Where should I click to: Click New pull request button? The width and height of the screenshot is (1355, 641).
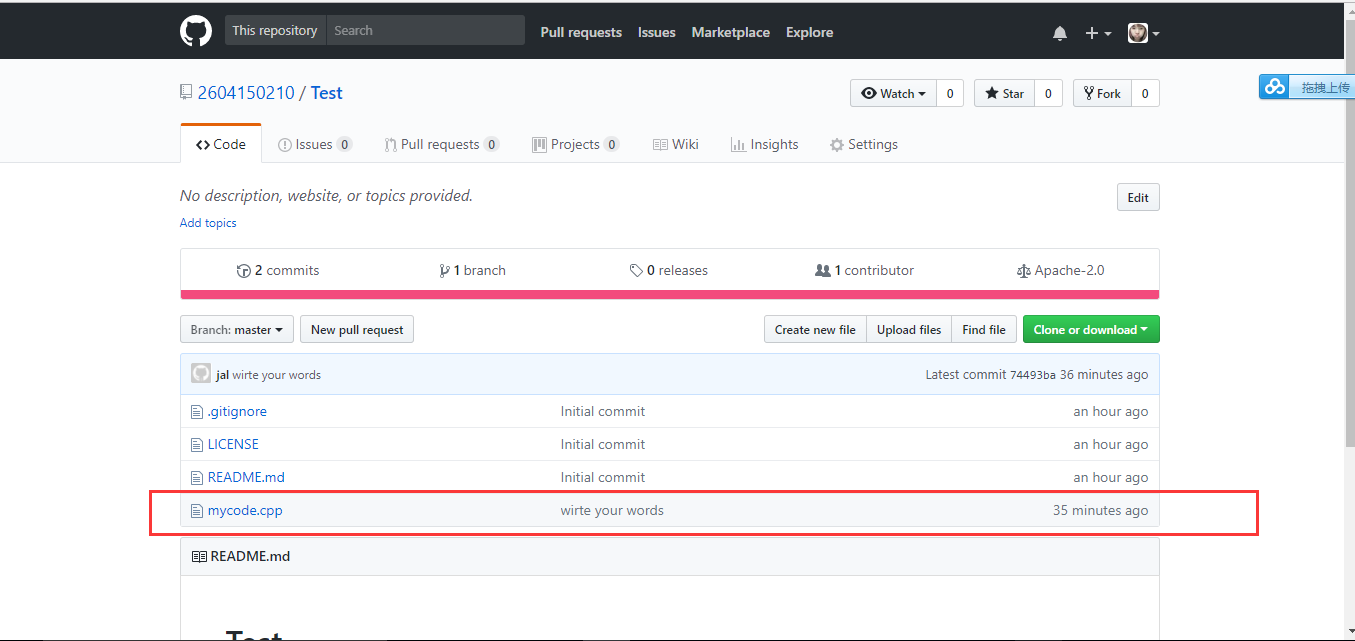pos(357,329)
